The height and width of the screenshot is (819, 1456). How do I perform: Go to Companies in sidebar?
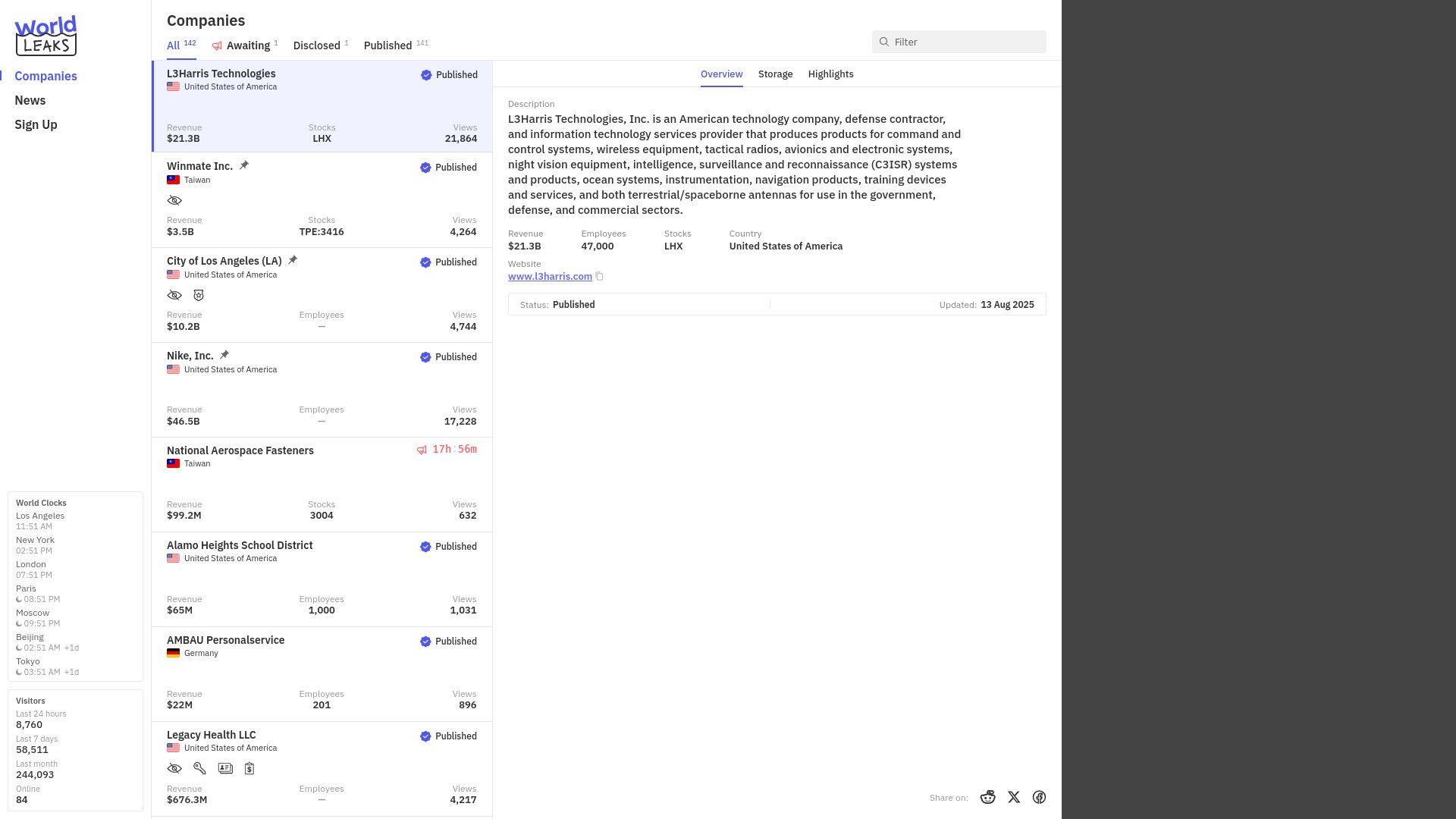(x=45, y=76)
